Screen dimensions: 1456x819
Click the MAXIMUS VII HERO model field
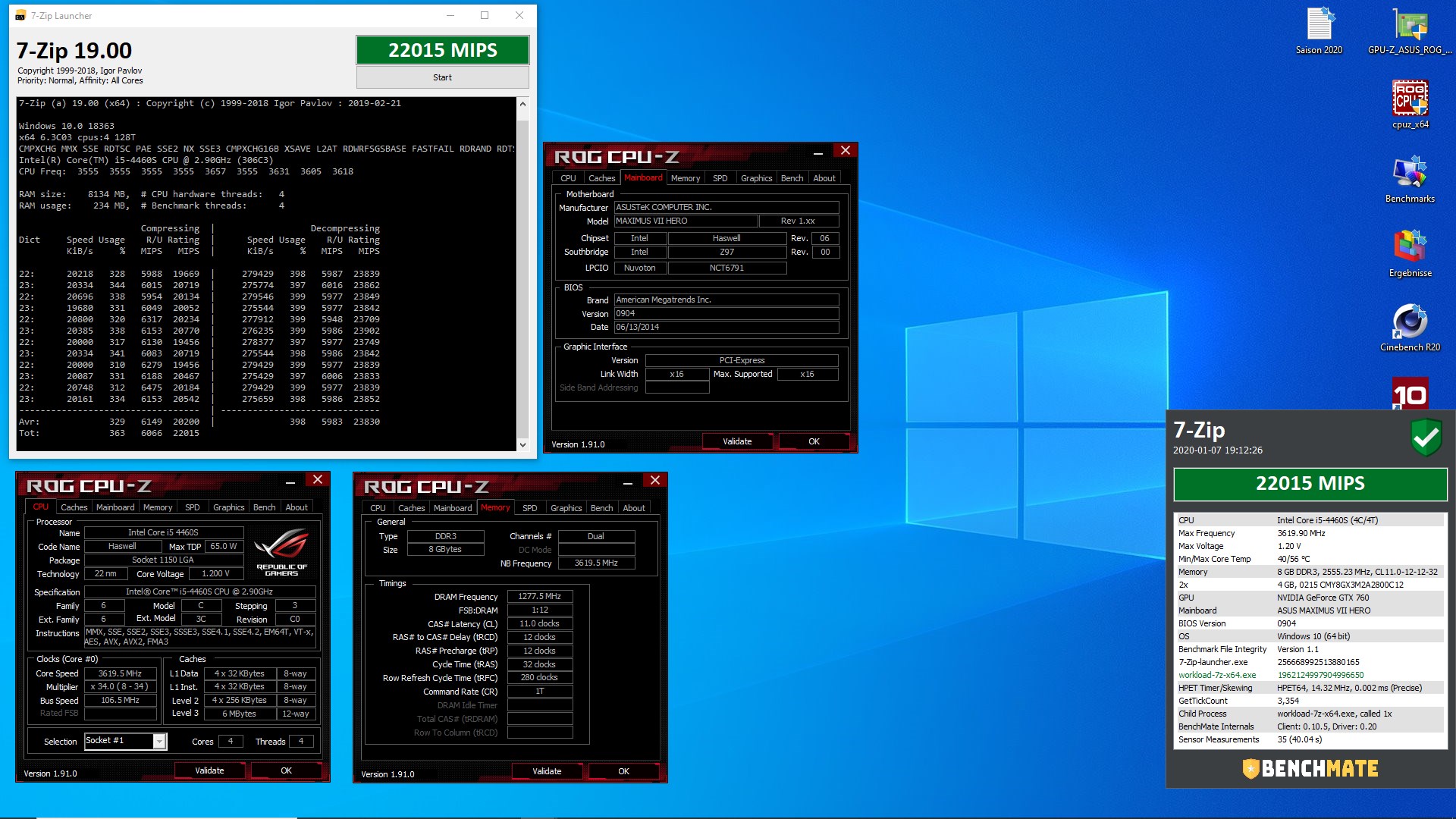[686, 221]
